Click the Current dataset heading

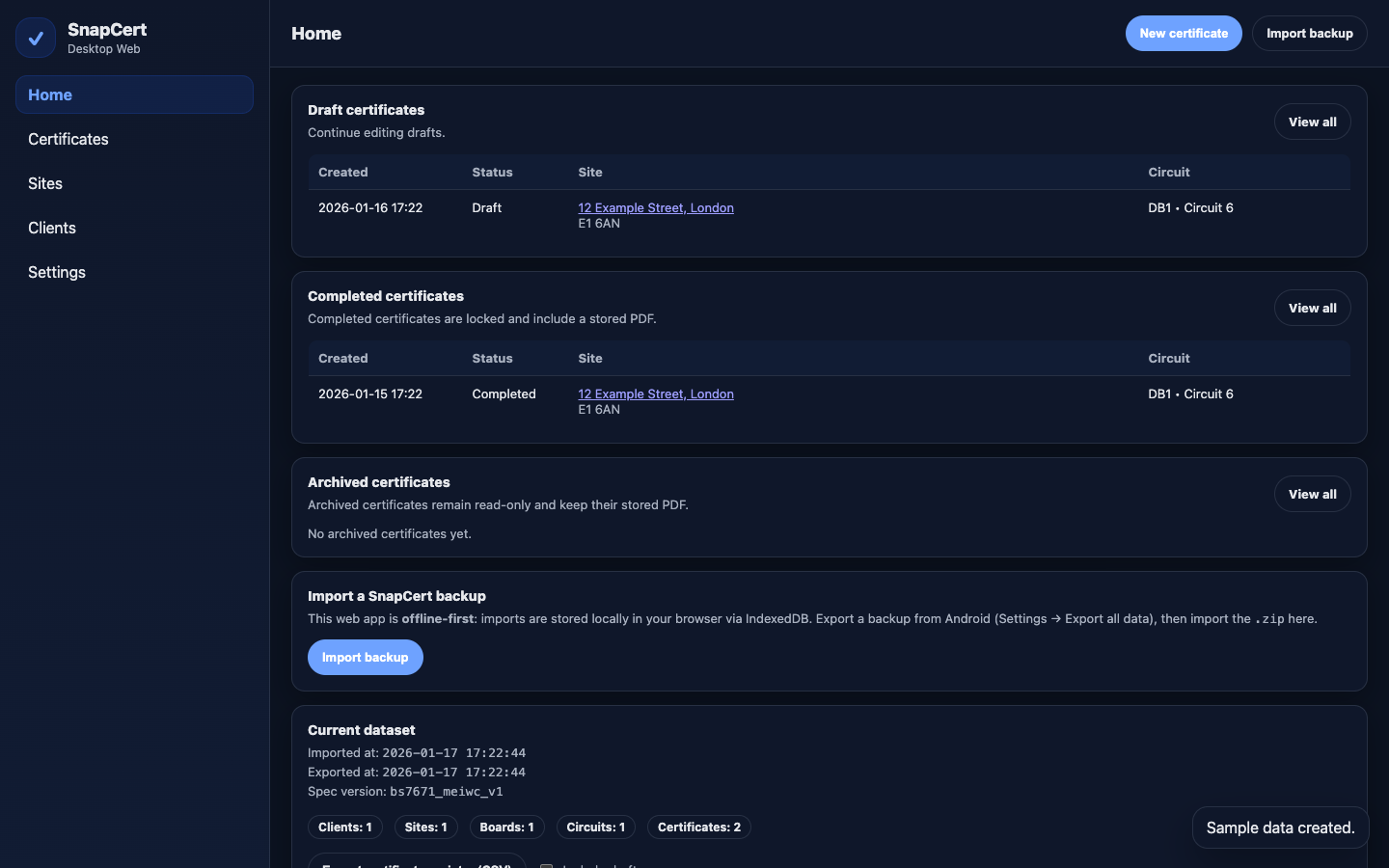[361, 730]
